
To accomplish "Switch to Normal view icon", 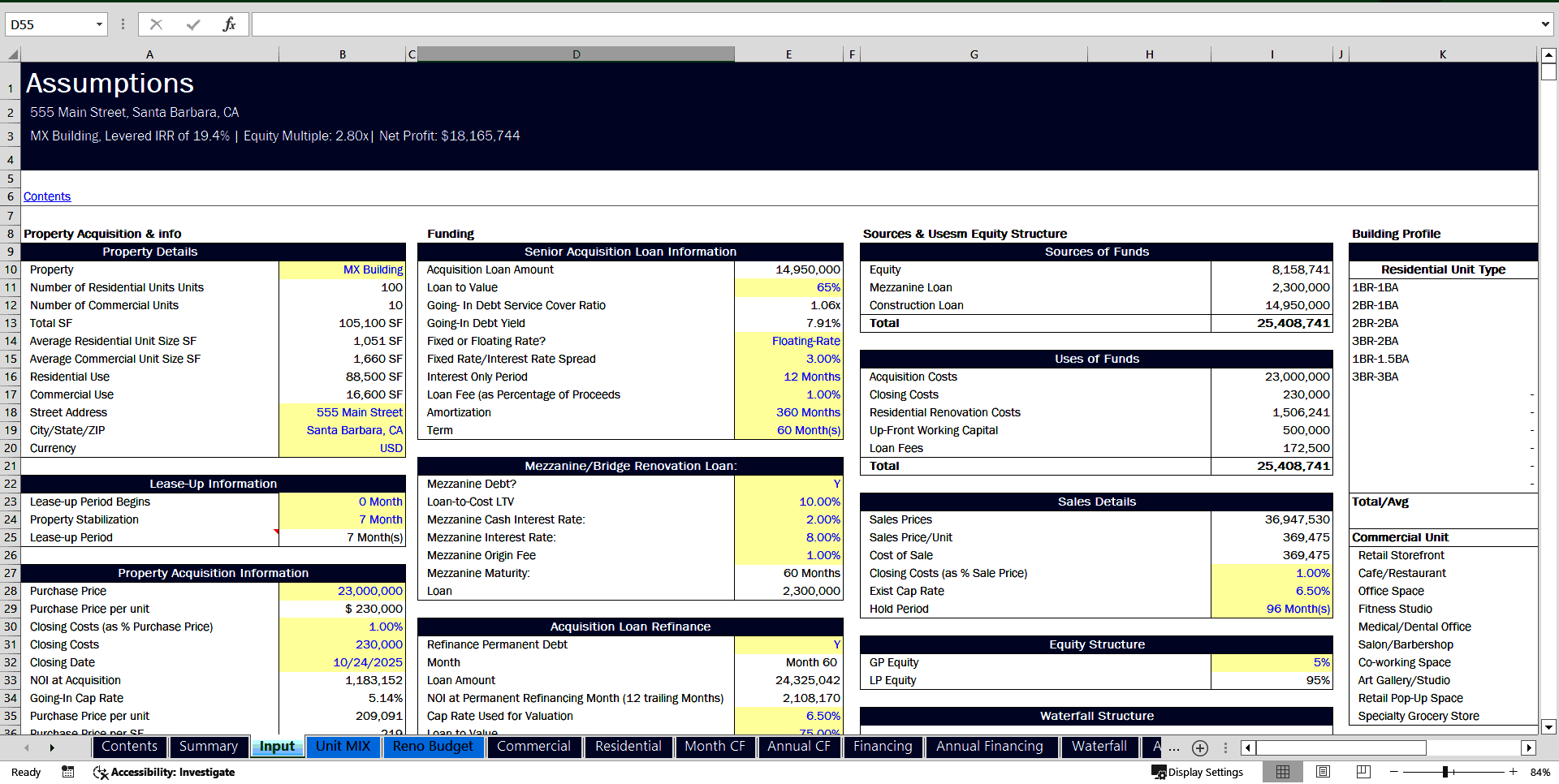I will [1283, 772].
